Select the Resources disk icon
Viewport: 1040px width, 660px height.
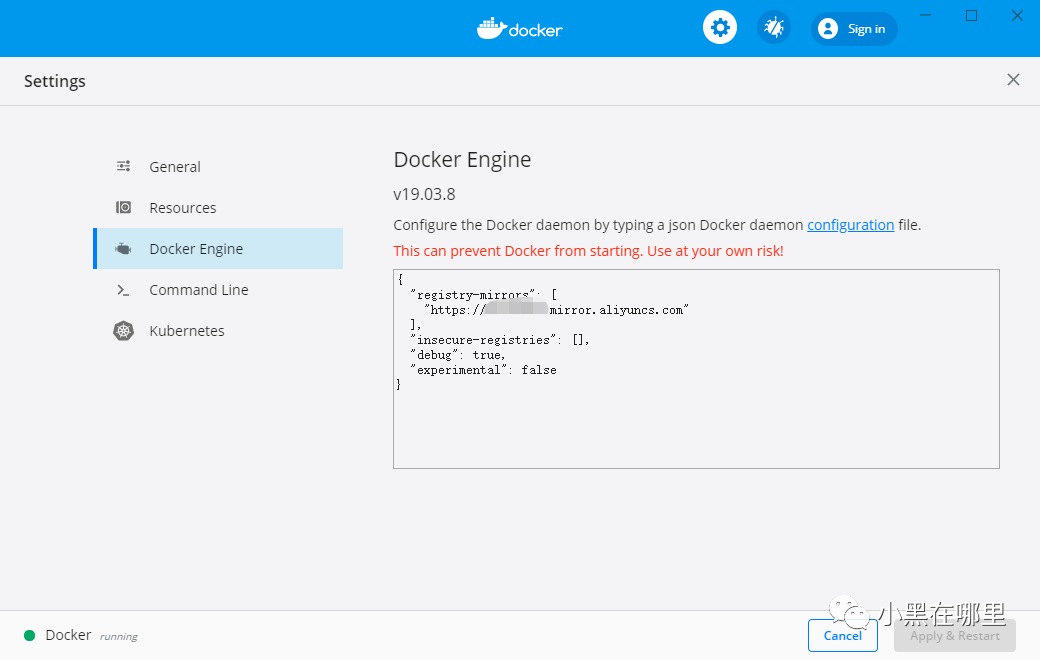click(x=123, y=207)
